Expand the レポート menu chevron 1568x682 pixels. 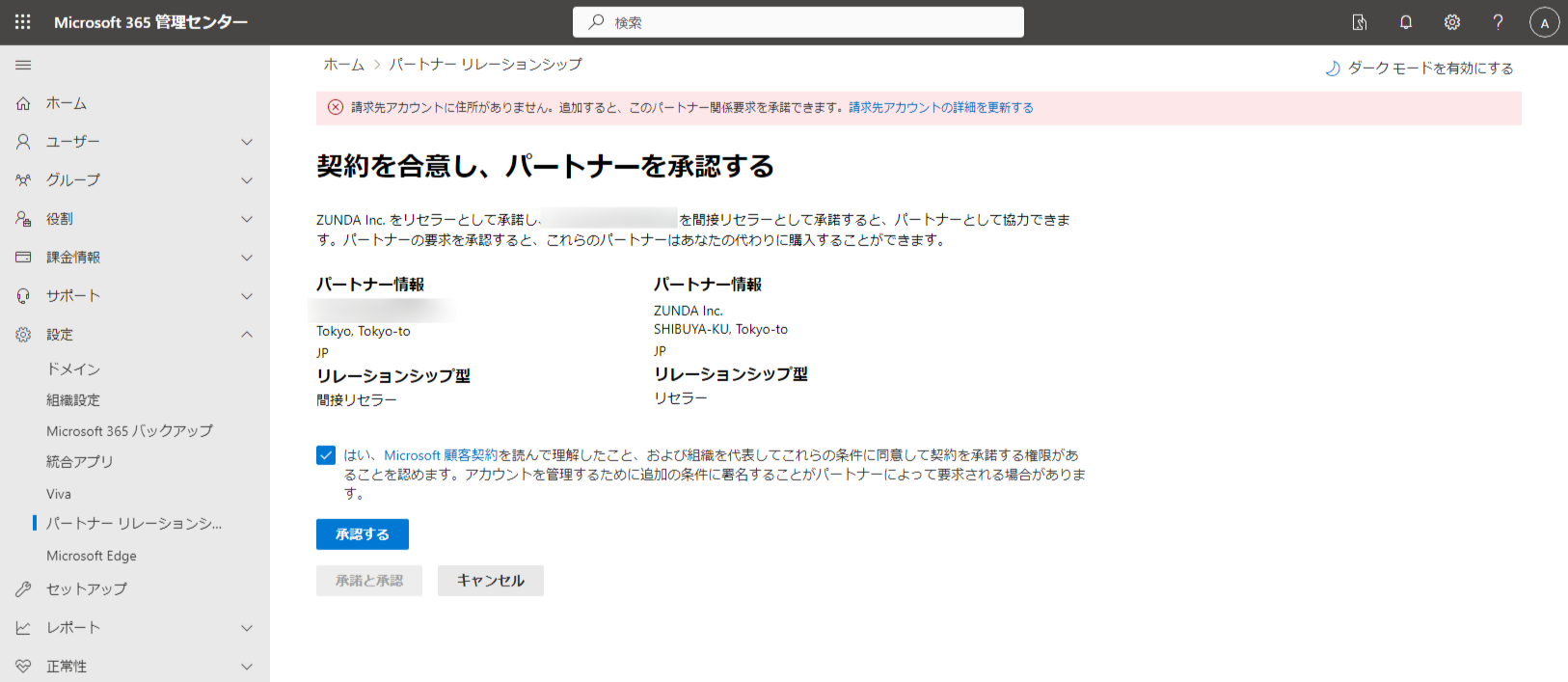[247, 628]
